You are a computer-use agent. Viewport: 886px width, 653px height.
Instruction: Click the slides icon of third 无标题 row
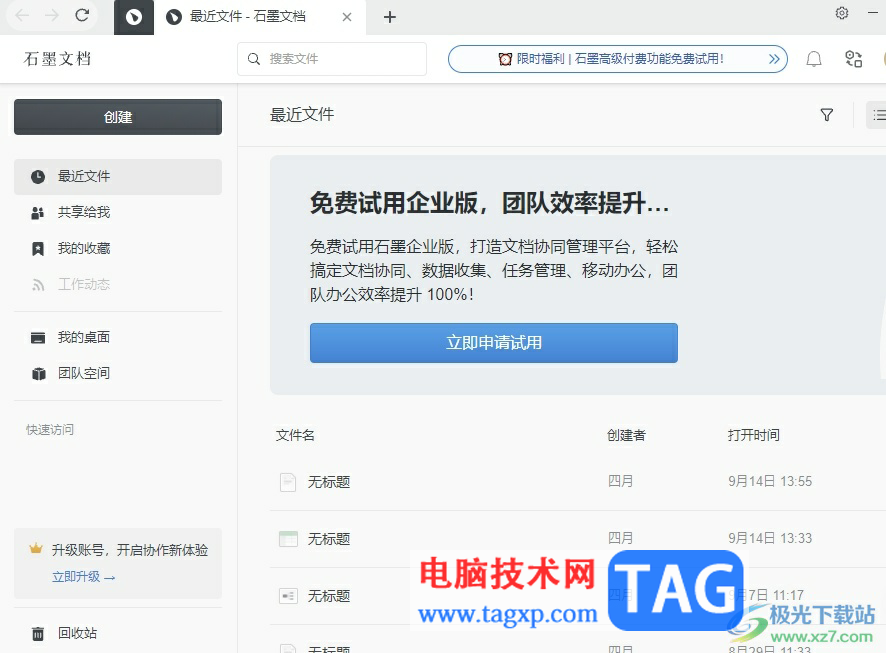coord(288,596)
